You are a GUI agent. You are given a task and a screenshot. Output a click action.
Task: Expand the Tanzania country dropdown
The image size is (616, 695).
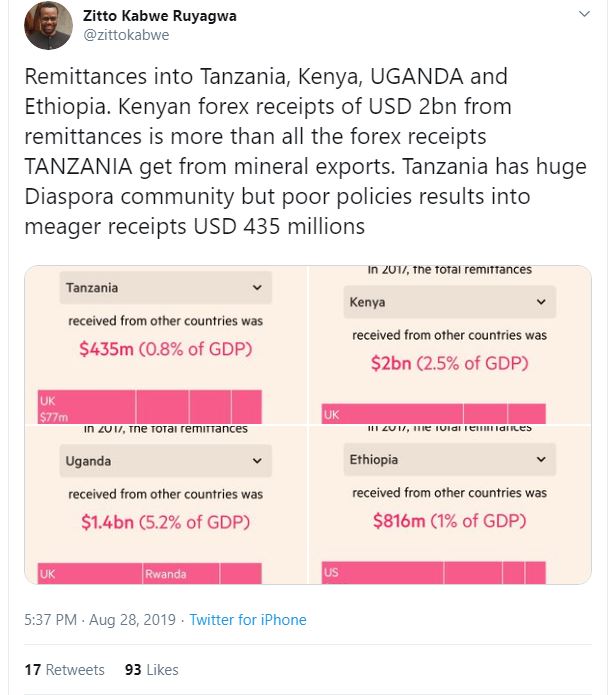click(x=165, y=288)
